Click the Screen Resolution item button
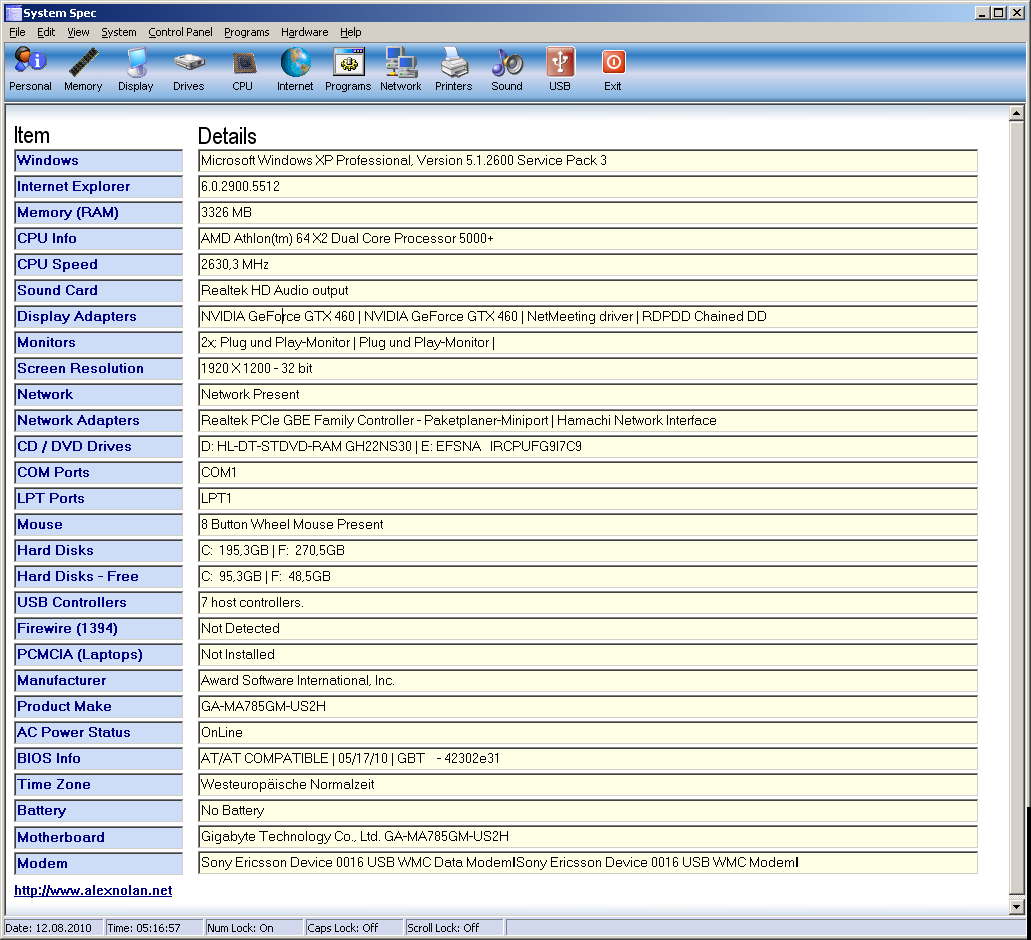Image resolution: width=1031 pixels, height=940 pixels. click(x=99, y=369)
